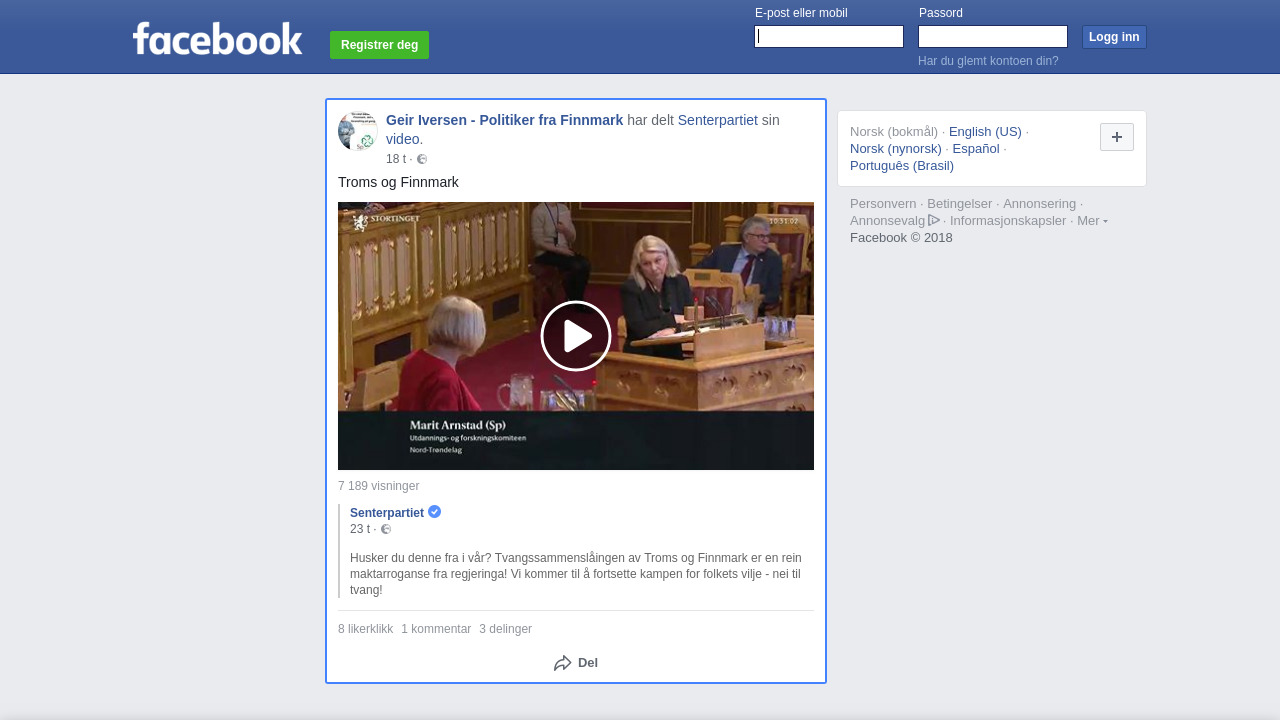Click the Registrer deg button
The image size is (1280, 720).
tap(379, 45)
